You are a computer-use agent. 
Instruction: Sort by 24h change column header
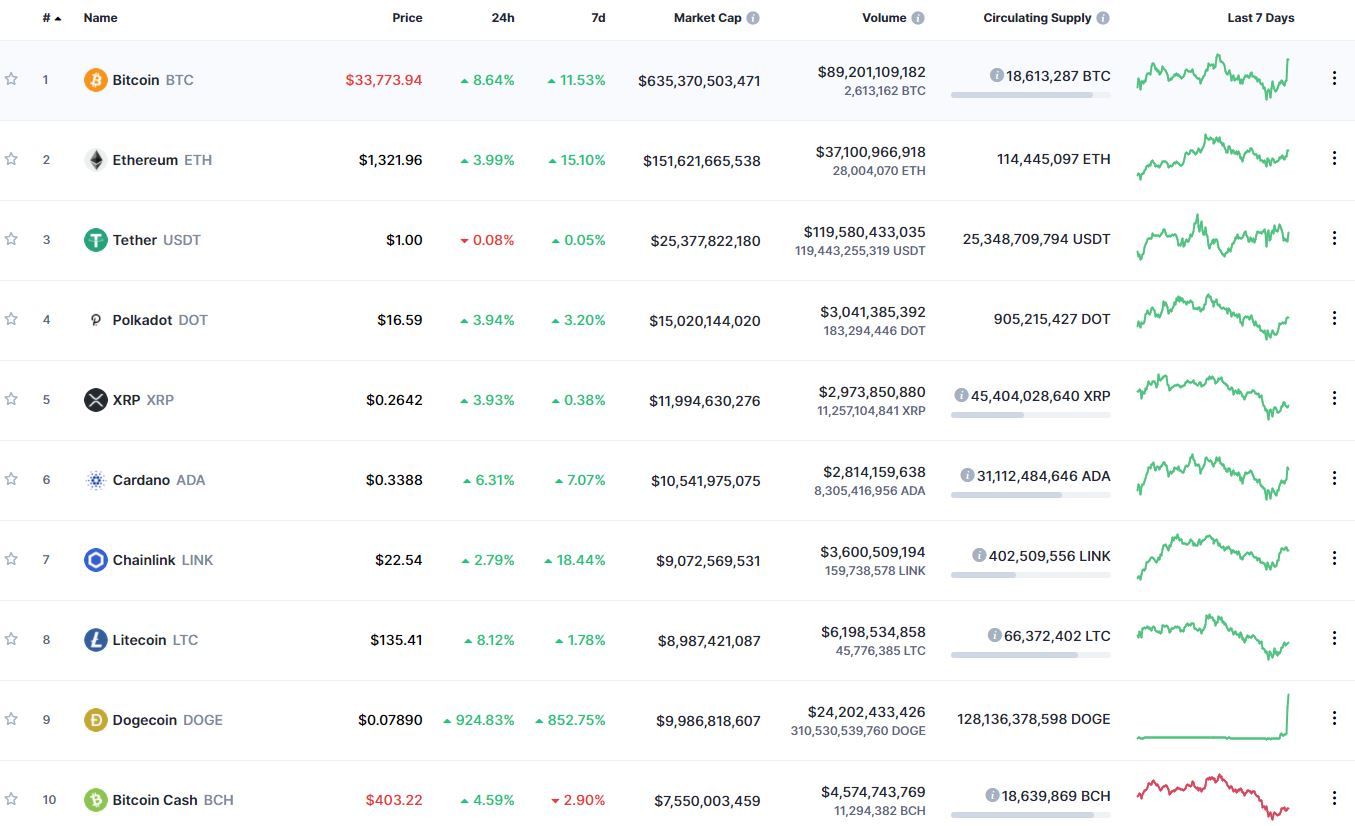(503, 18)
